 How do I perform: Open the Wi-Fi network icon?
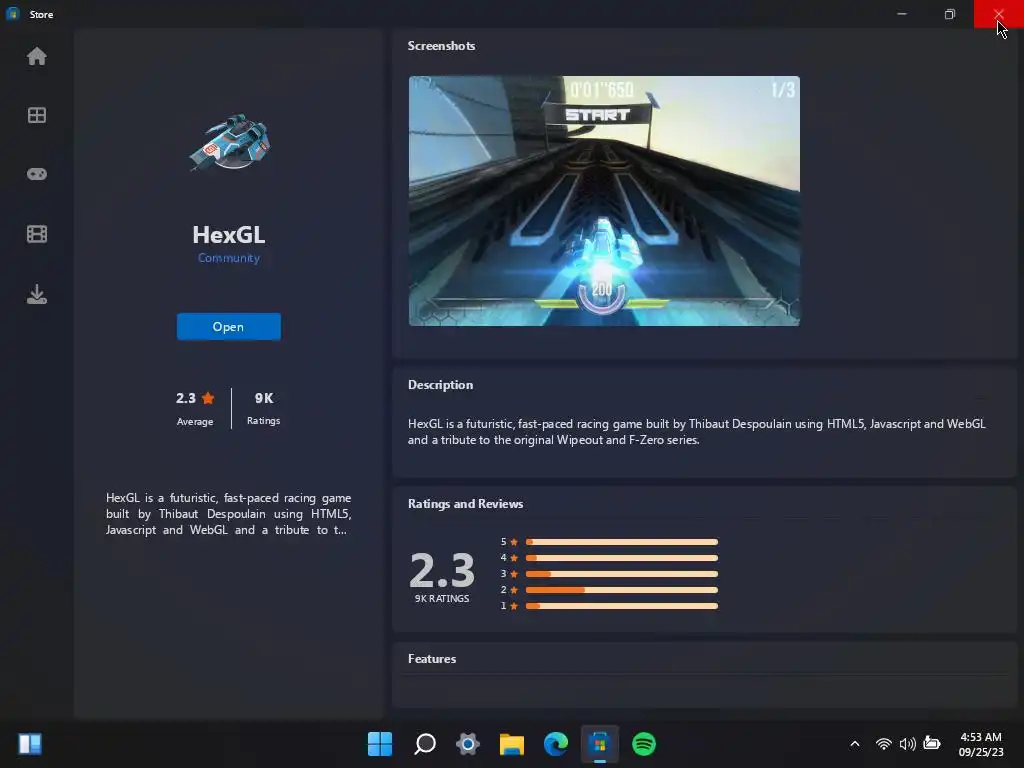tap(884, 744)
